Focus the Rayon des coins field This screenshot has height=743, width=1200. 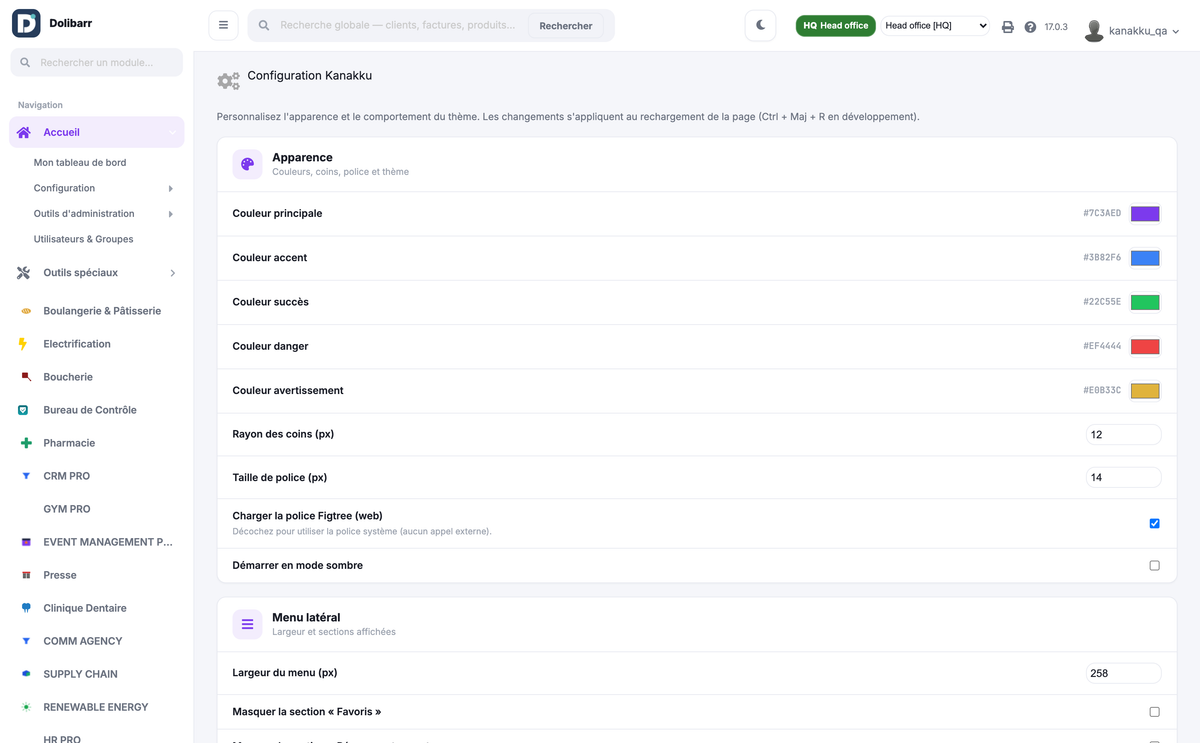click(1124, 435)
